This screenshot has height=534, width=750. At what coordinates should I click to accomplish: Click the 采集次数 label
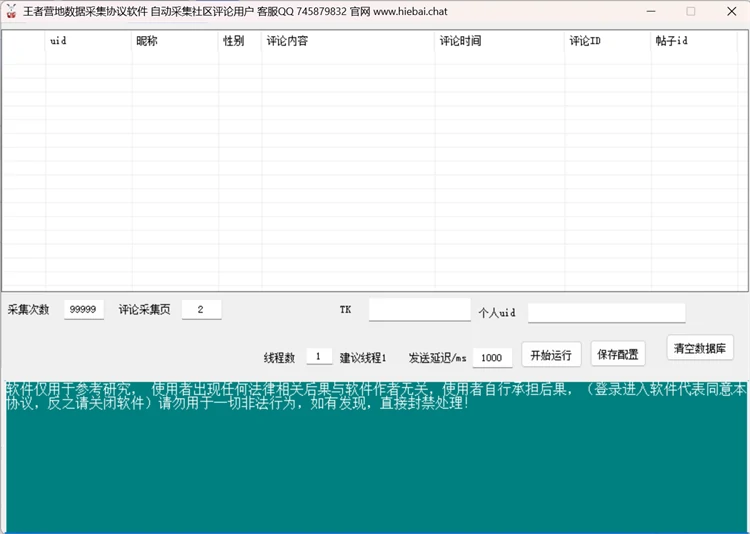pos(28,310)
